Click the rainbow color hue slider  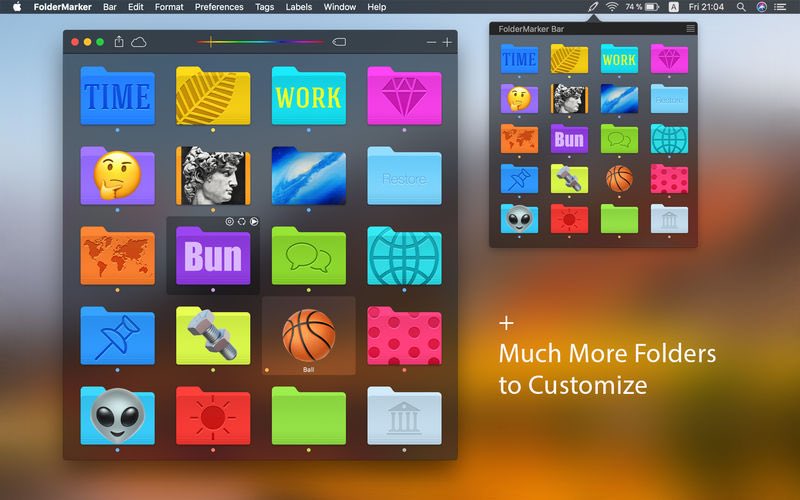point(260,42)
